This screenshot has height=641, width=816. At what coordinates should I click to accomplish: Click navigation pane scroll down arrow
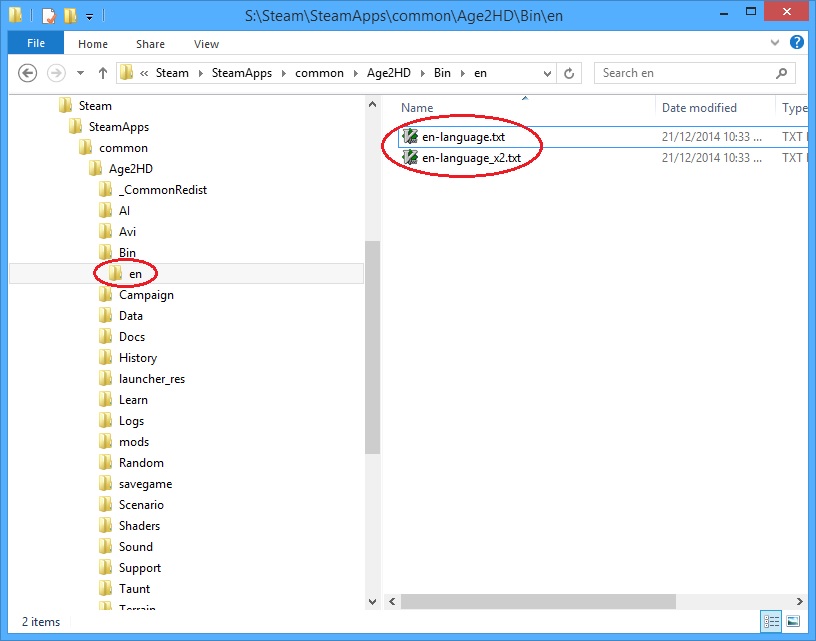(372, 601)
